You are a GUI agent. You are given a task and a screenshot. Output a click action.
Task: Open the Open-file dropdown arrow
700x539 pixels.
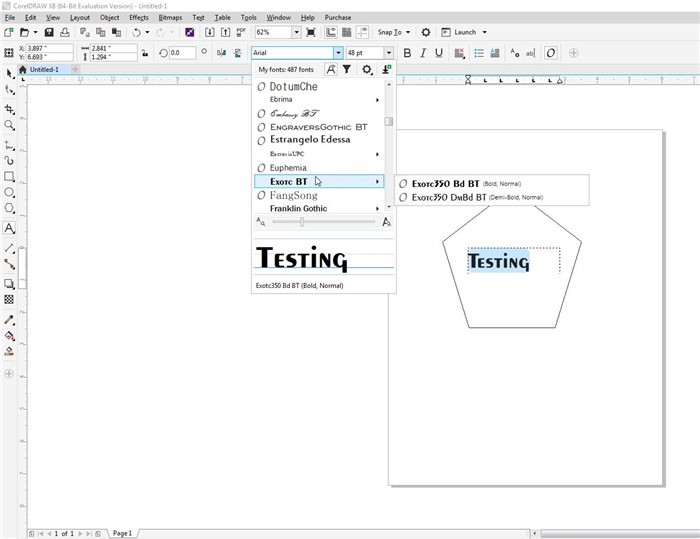35,32
